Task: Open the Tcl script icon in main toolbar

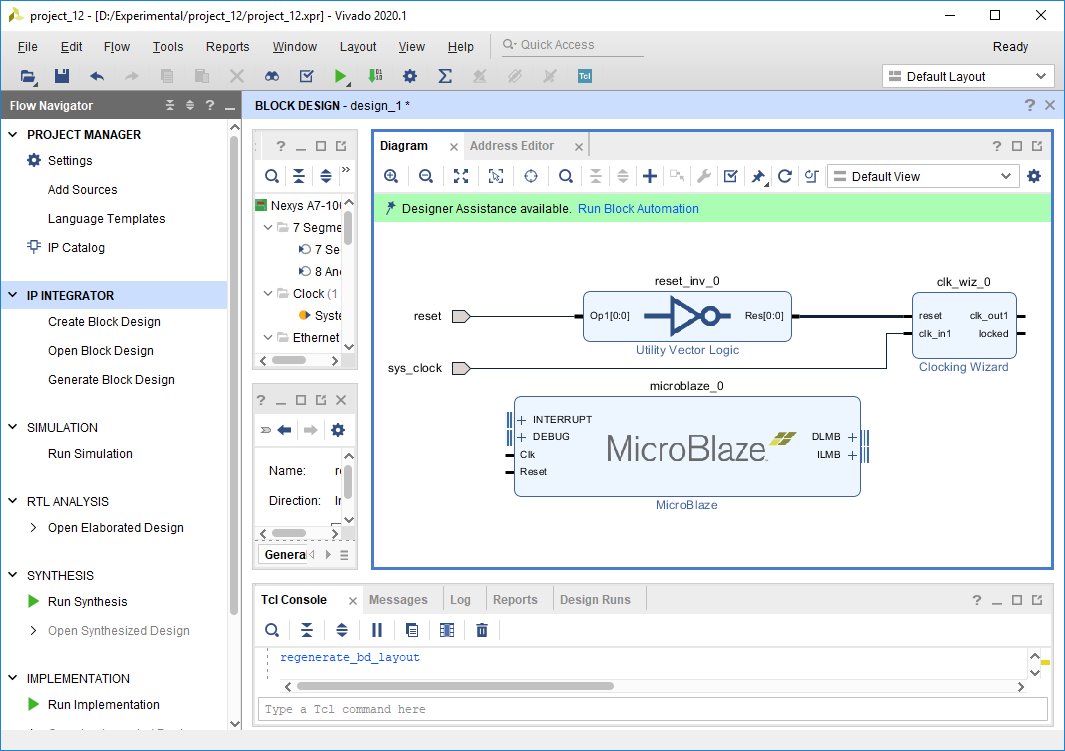Action: point(585,76)
